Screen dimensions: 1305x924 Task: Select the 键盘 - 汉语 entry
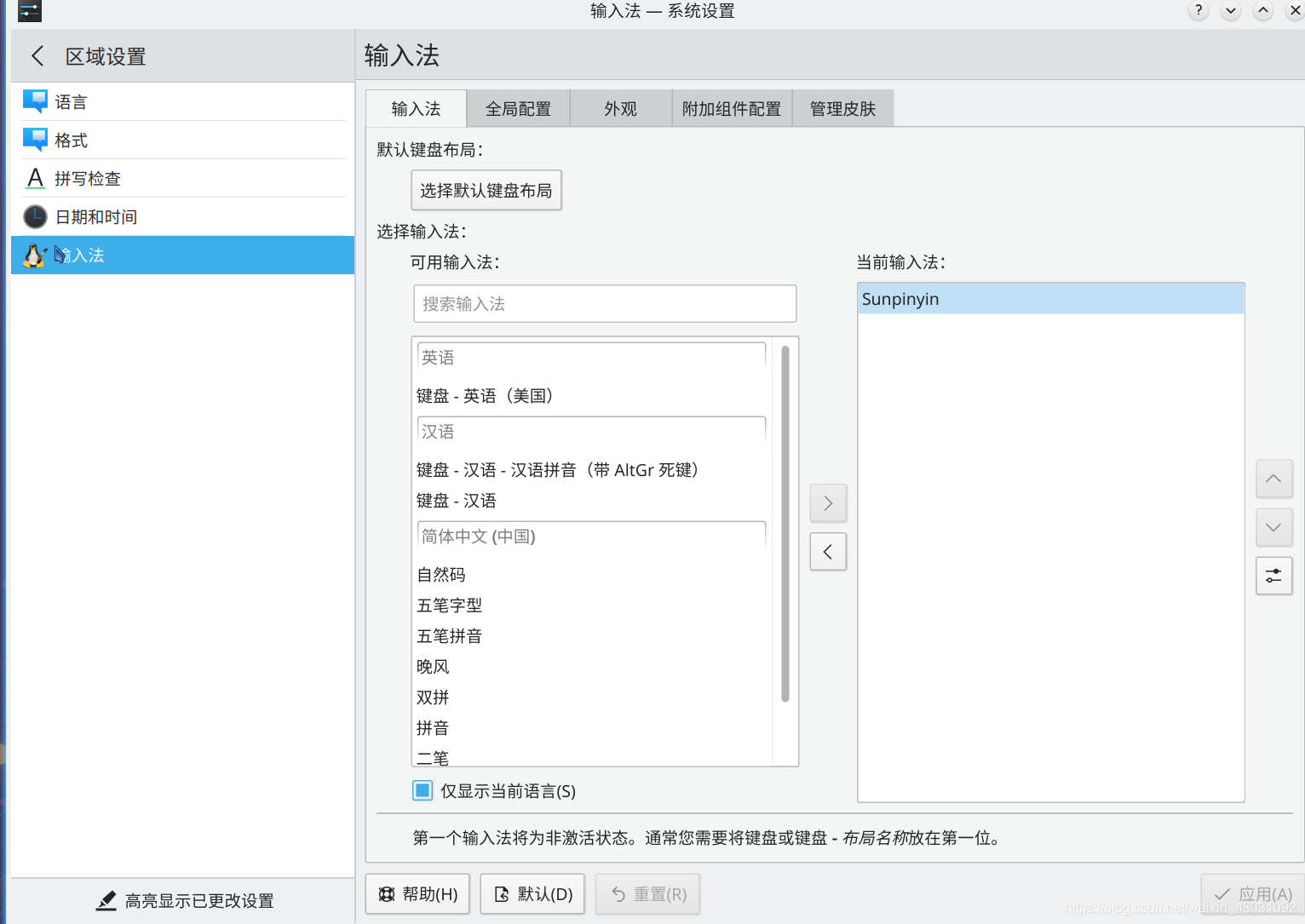click(x=592, y=501)
